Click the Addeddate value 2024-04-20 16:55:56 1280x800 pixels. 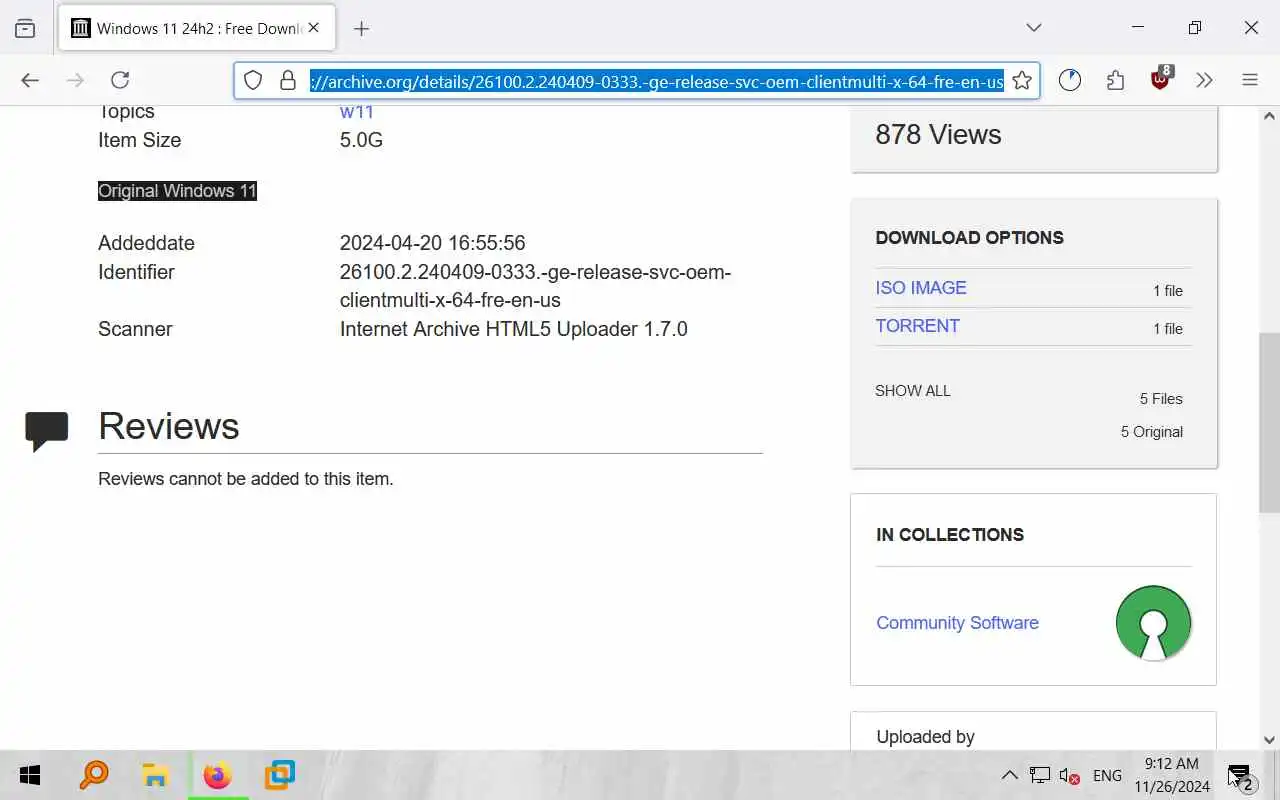pos(432,243)
